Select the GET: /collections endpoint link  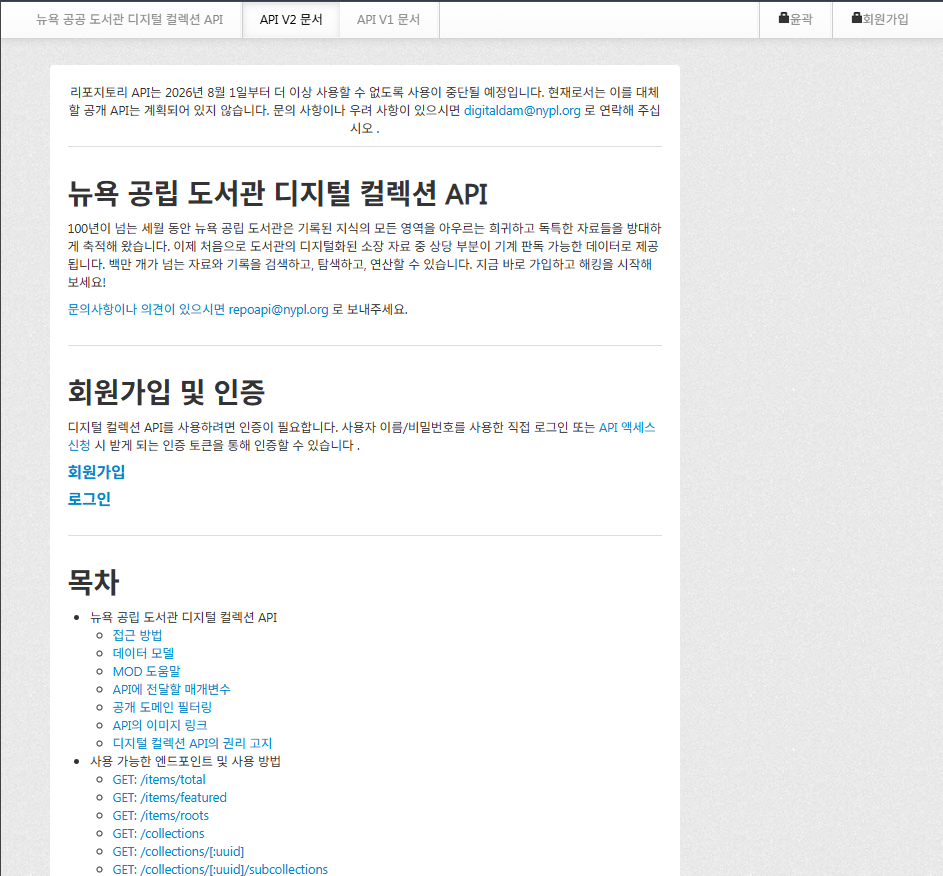click(x=158, y=833)
